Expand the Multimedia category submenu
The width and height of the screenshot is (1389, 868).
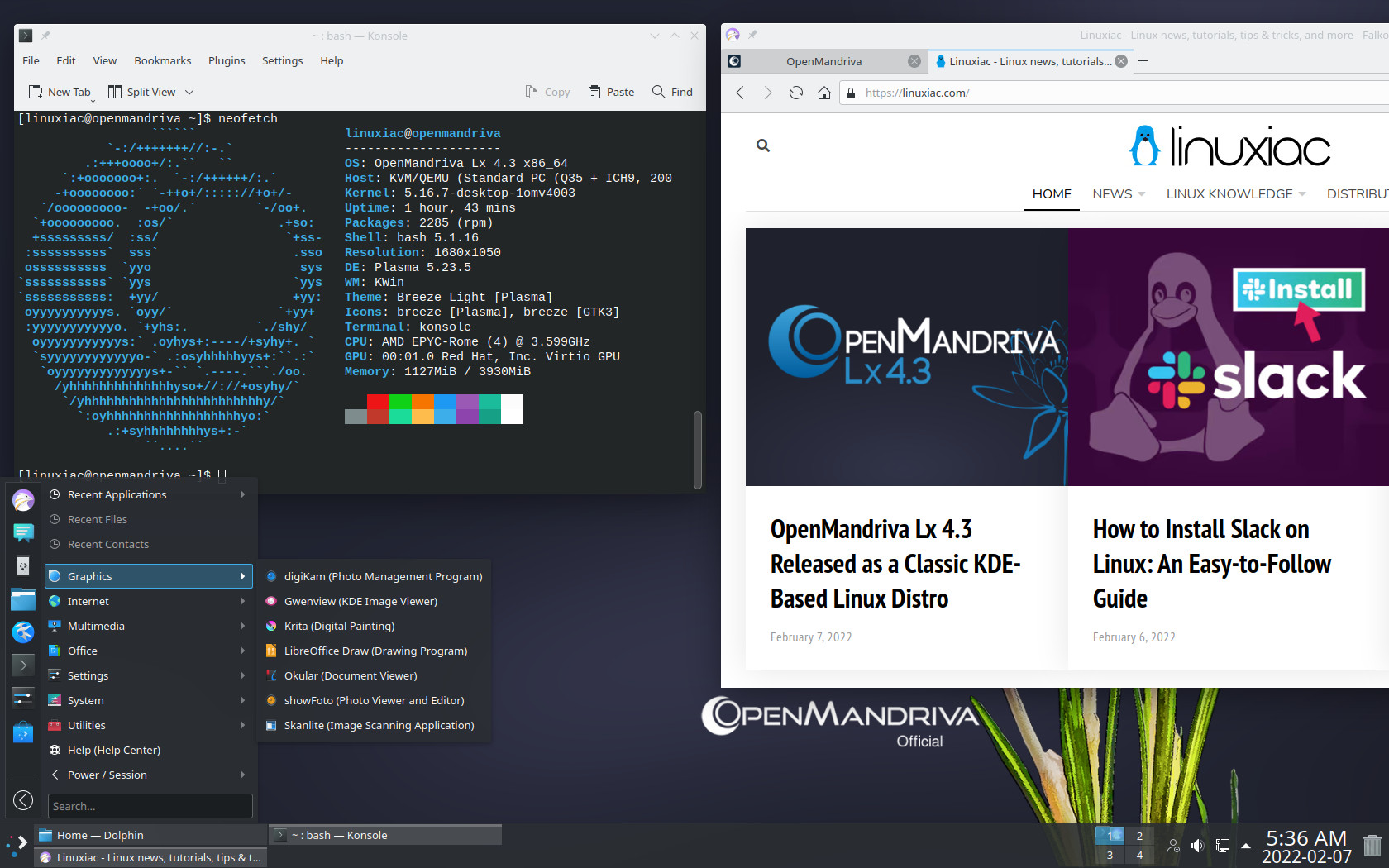149,626
